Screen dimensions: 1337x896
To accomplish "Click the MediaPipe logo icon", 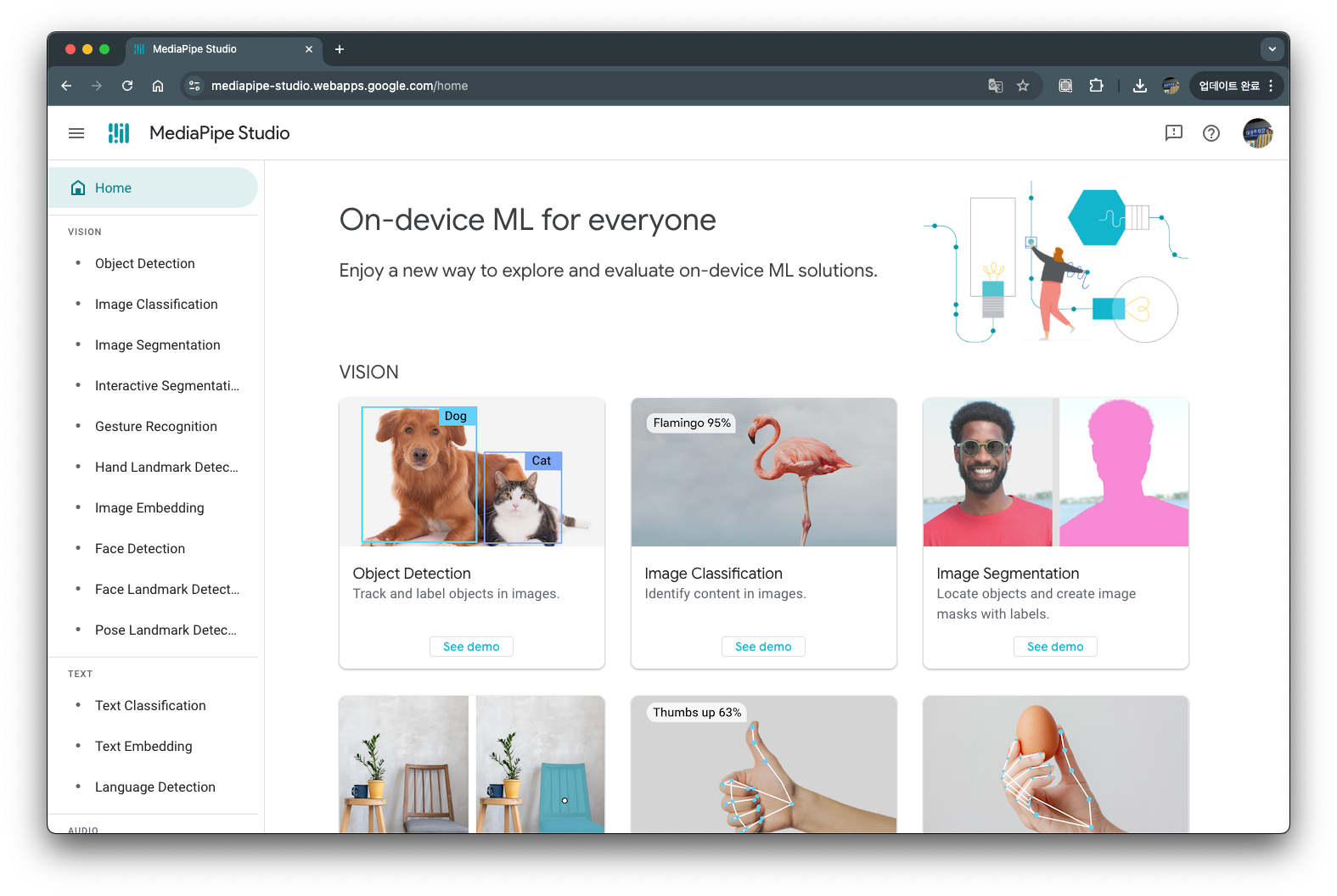I will coord(119,133).
